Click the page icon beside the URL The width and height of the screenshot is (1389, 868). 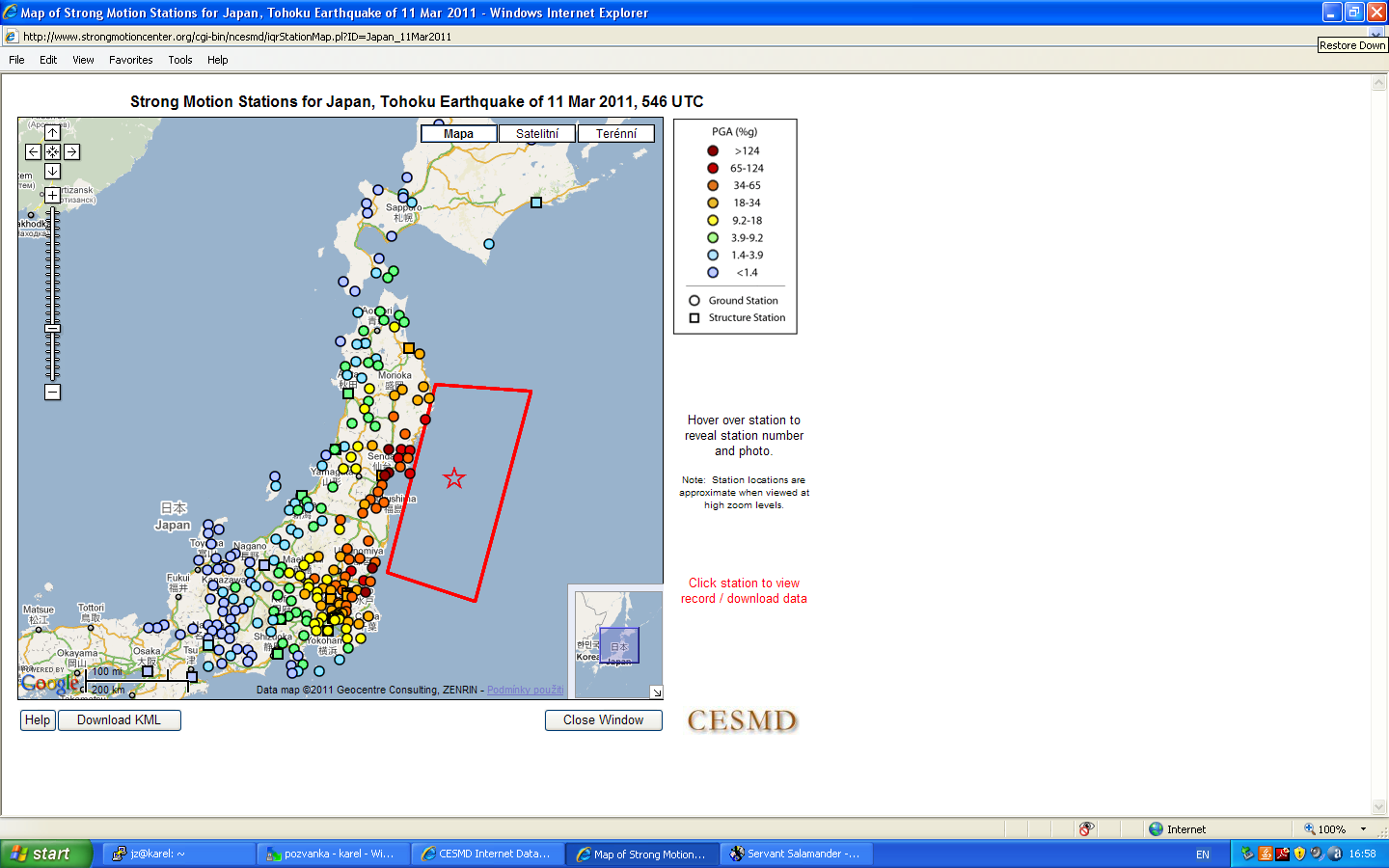coord(12,37)
